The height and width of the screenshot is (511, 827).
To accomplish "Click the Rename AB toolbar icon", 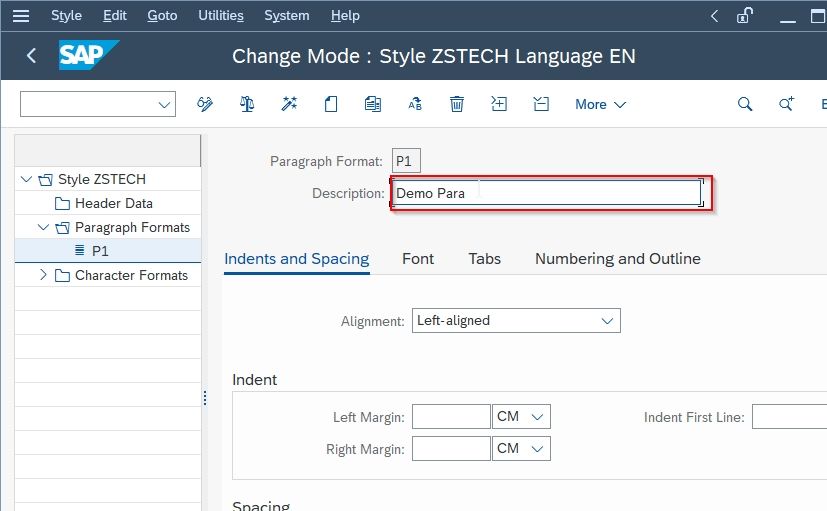I will coord(415,104).
